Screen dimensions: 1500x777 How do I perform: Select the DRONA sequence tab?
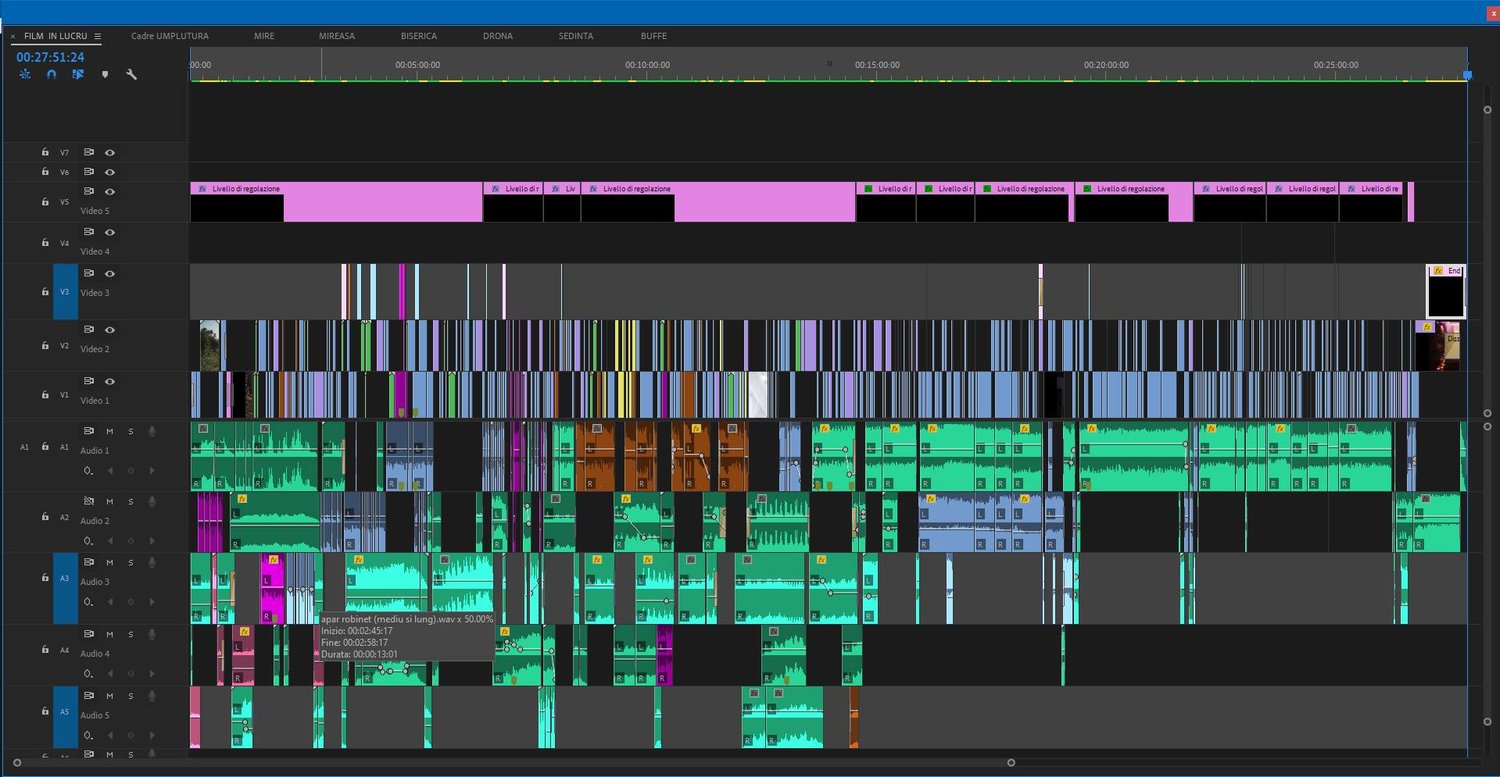498,36
